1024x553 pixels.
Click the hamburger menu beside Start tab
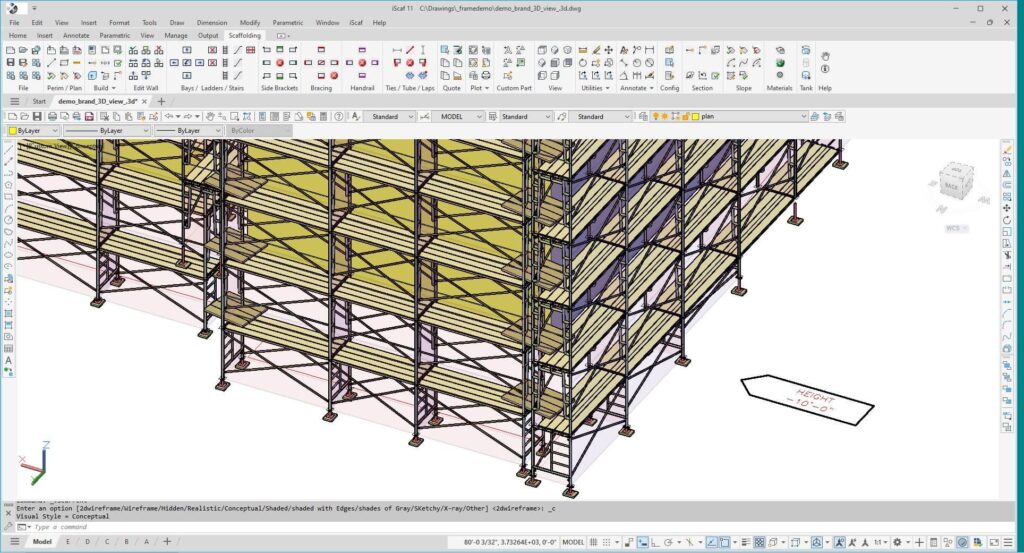pos(14,101)
